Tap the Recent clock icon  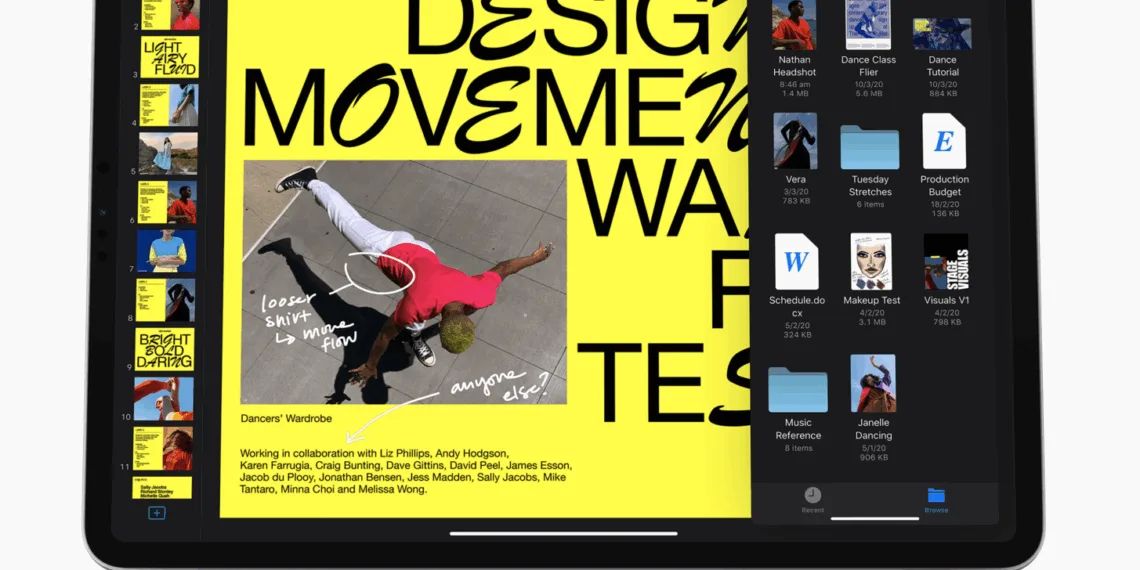pyautogui.click(x=813, y=495)
